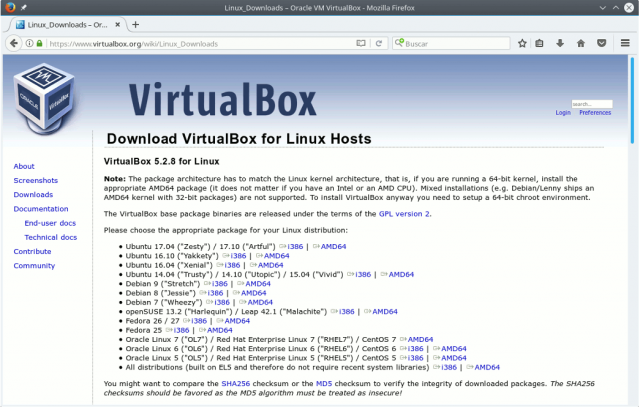The image size is (640, 408).
Task: Click the search engine icon in Buscar box
Action: 399,43
